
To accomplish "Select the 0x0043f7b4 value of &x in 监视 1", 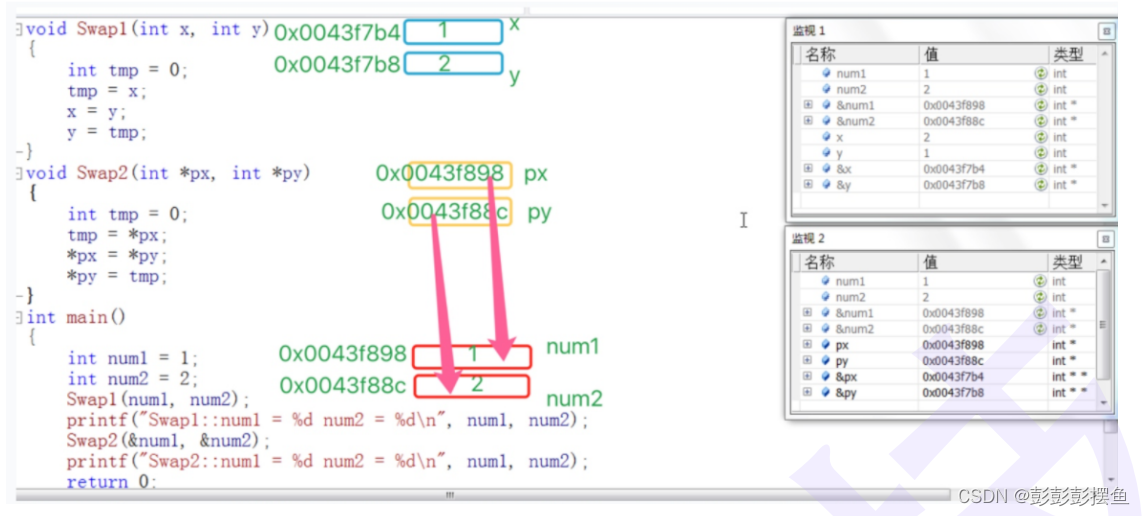I will pos(954,169).
